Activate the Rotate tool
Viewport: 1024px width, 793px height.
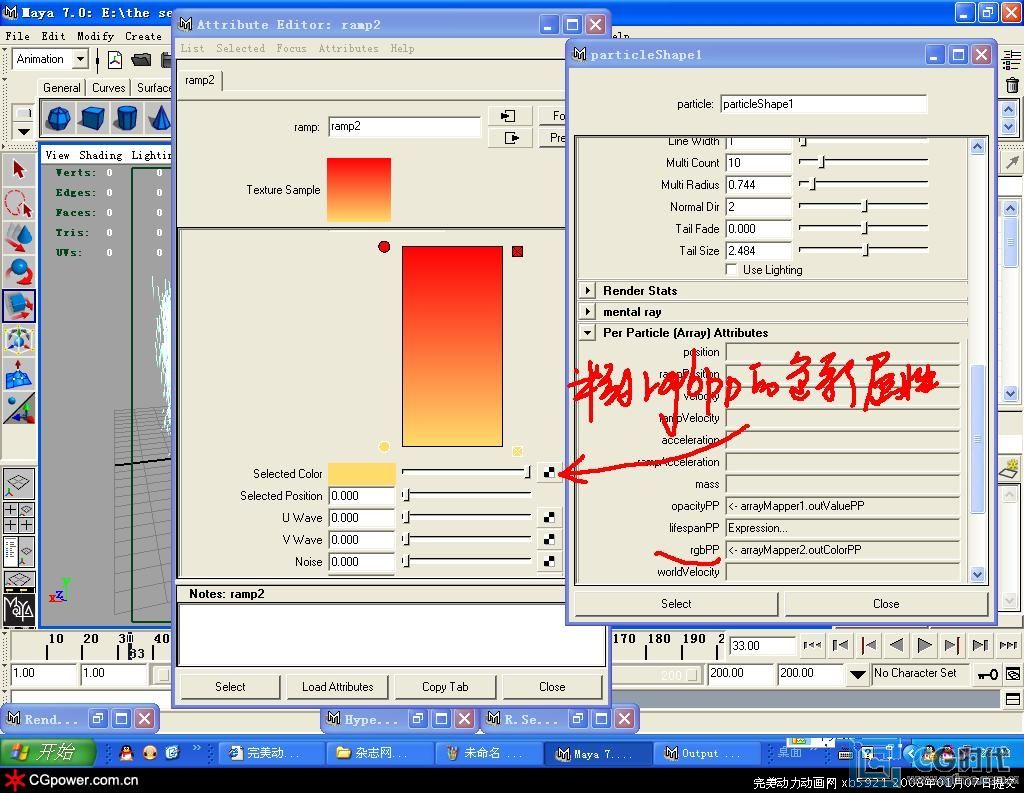19,272
